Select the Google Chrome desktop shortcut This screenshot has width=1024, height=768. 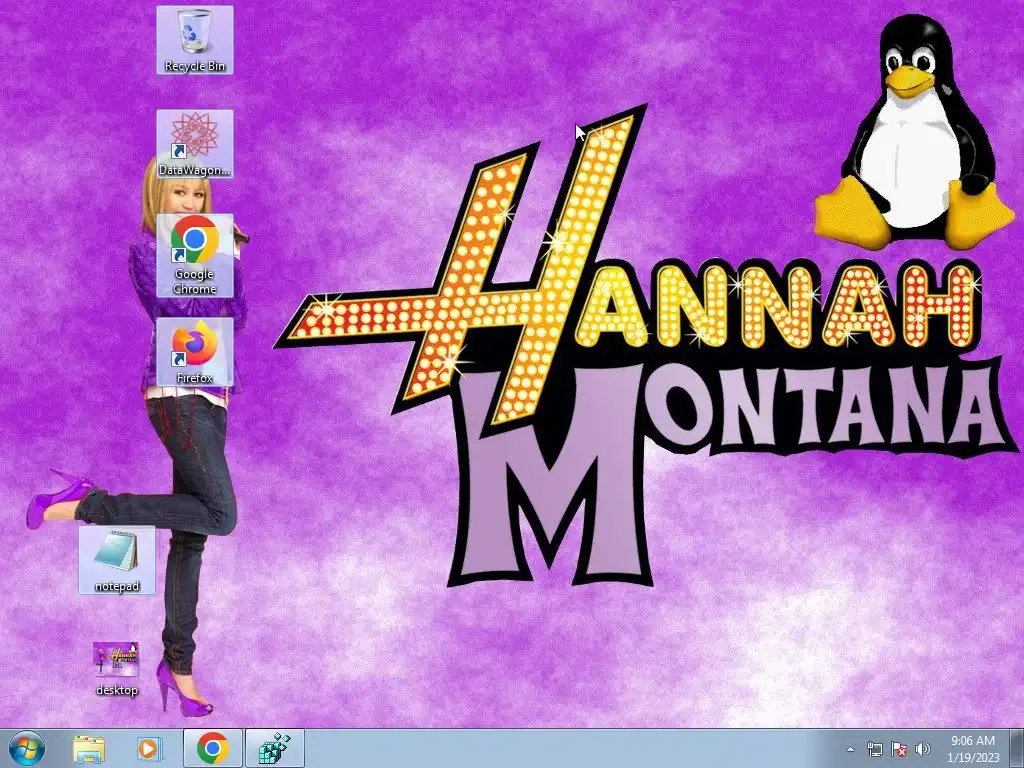(195, 255)
